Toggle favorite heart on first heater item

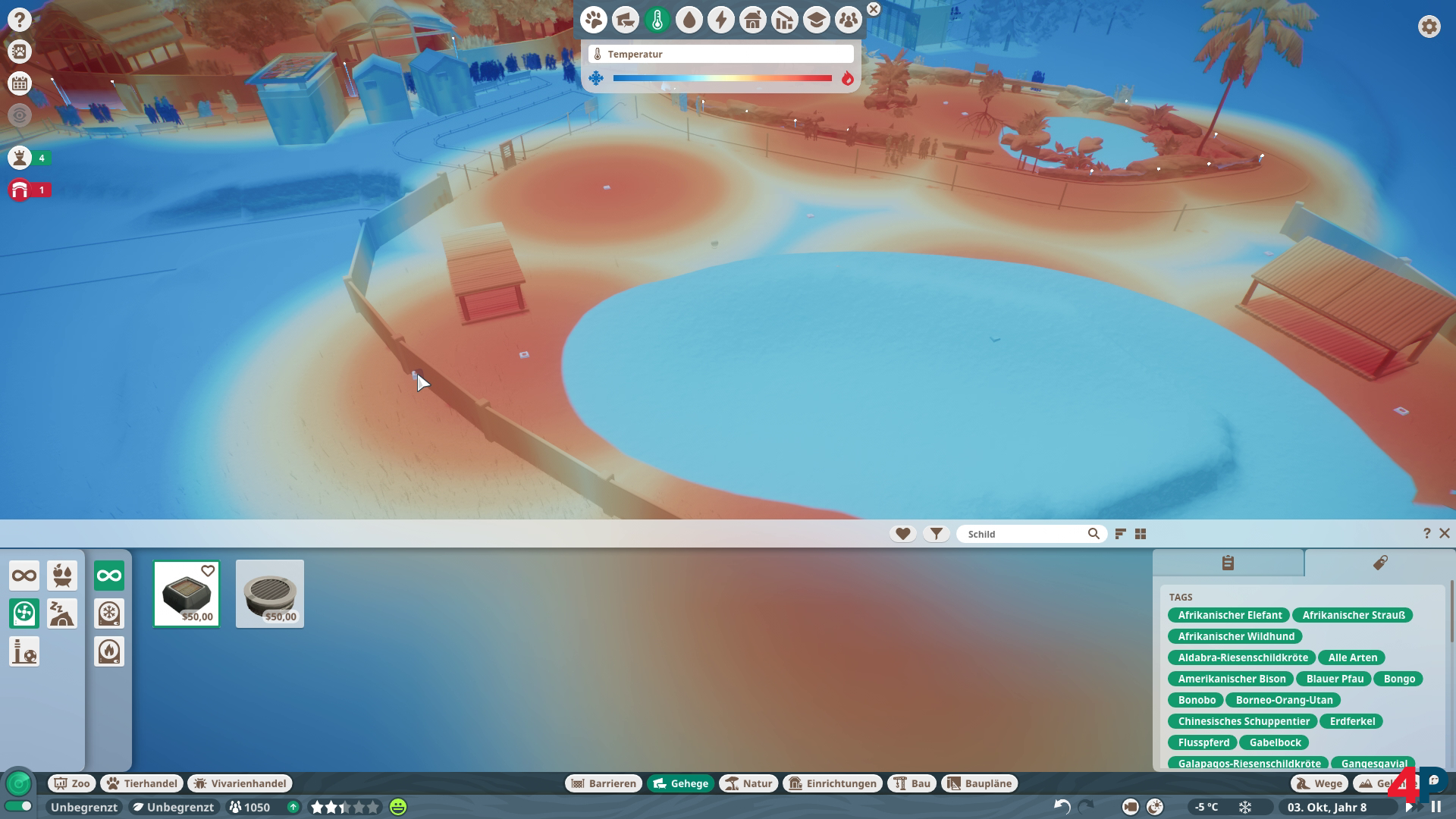click(x=207, y=571)
